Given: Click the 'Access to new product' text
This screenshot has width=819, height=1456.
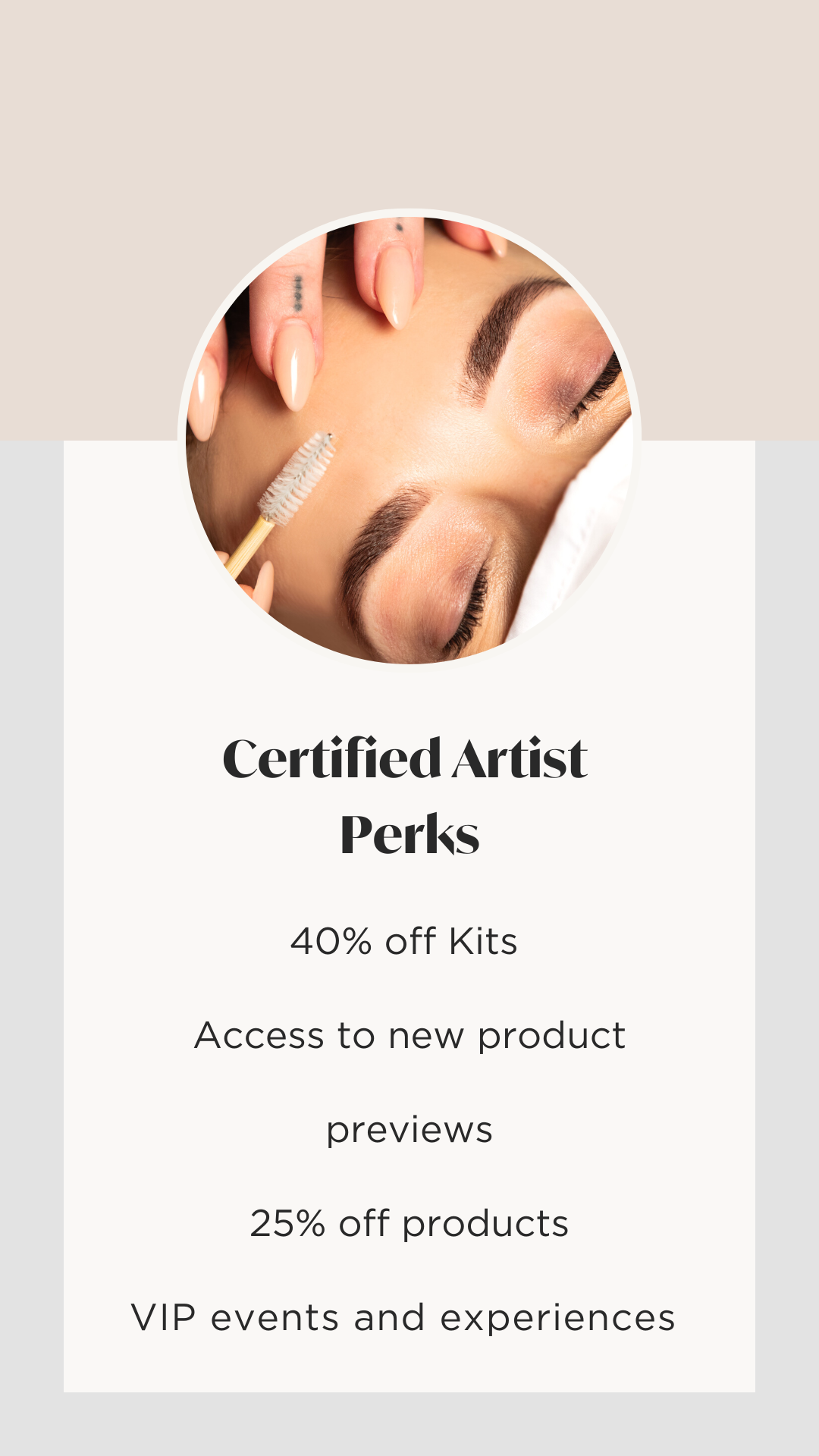Looking at the screenshot, I should 409,1036.
